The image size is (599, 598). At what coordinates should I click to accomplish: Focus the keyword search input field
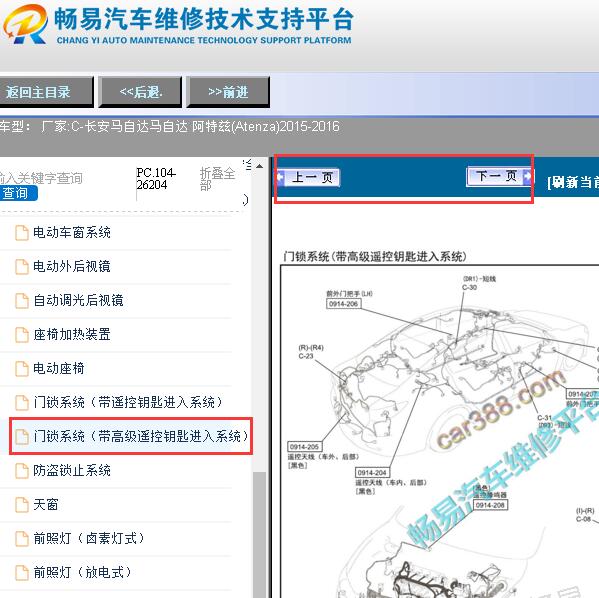click(x=40, y=178)
